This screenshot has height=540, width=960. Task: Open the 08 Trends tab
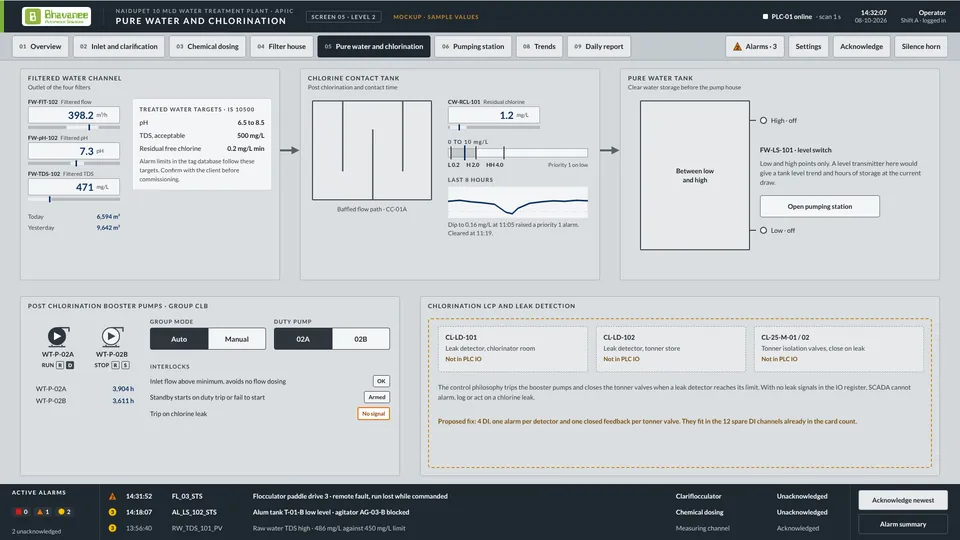(x=539, y=47)
